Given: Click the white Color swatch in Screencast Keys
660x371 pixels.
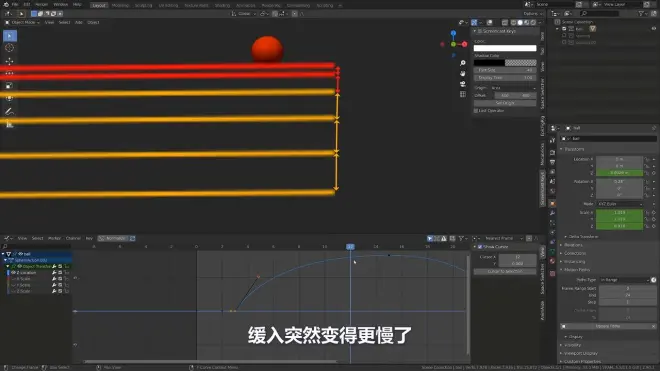Looking at the screenshot, I should coord(505,48).
